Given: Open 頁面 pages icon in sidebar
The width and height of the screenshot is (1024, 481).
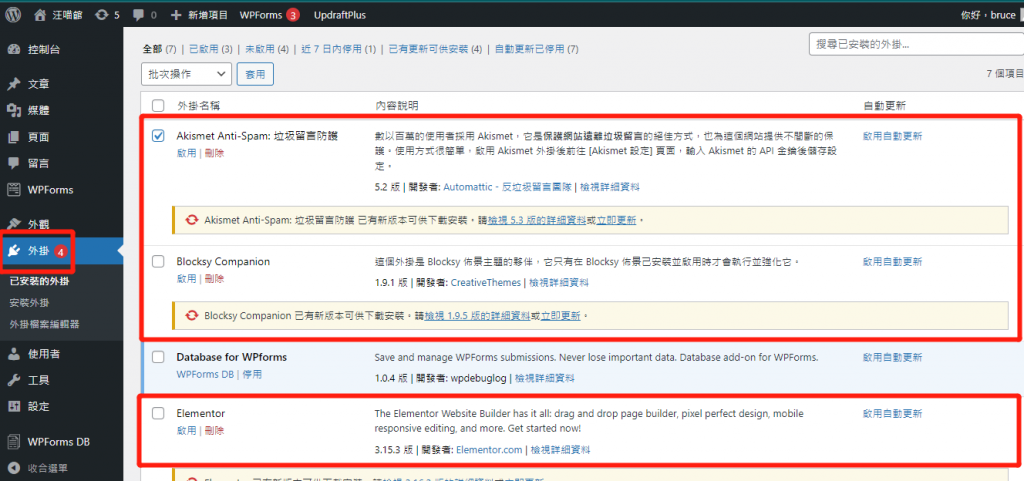Looking at the screenshot, I should tap(14, 137).
